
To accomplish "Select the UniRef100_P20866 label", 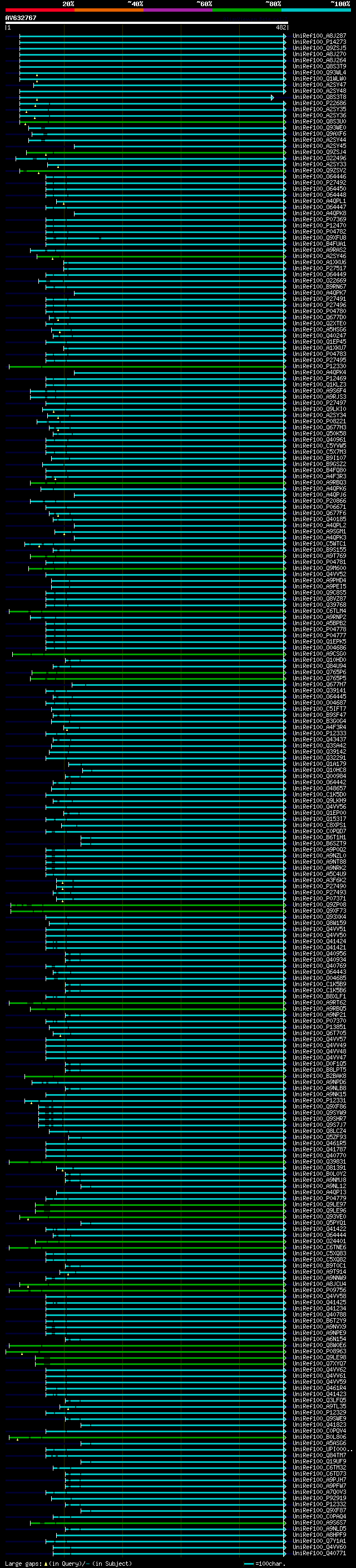I will click(x=319, y=501).
